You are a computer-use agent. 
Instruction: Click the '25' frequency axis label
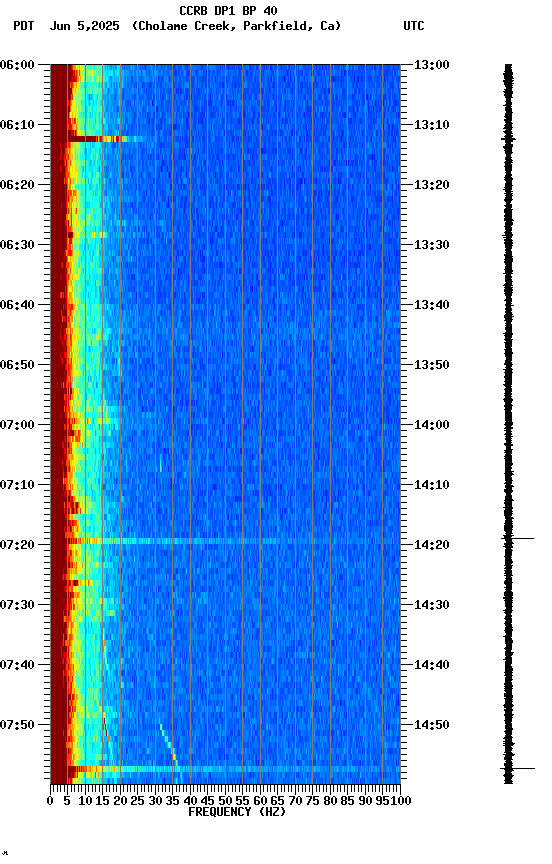(138, 801)
